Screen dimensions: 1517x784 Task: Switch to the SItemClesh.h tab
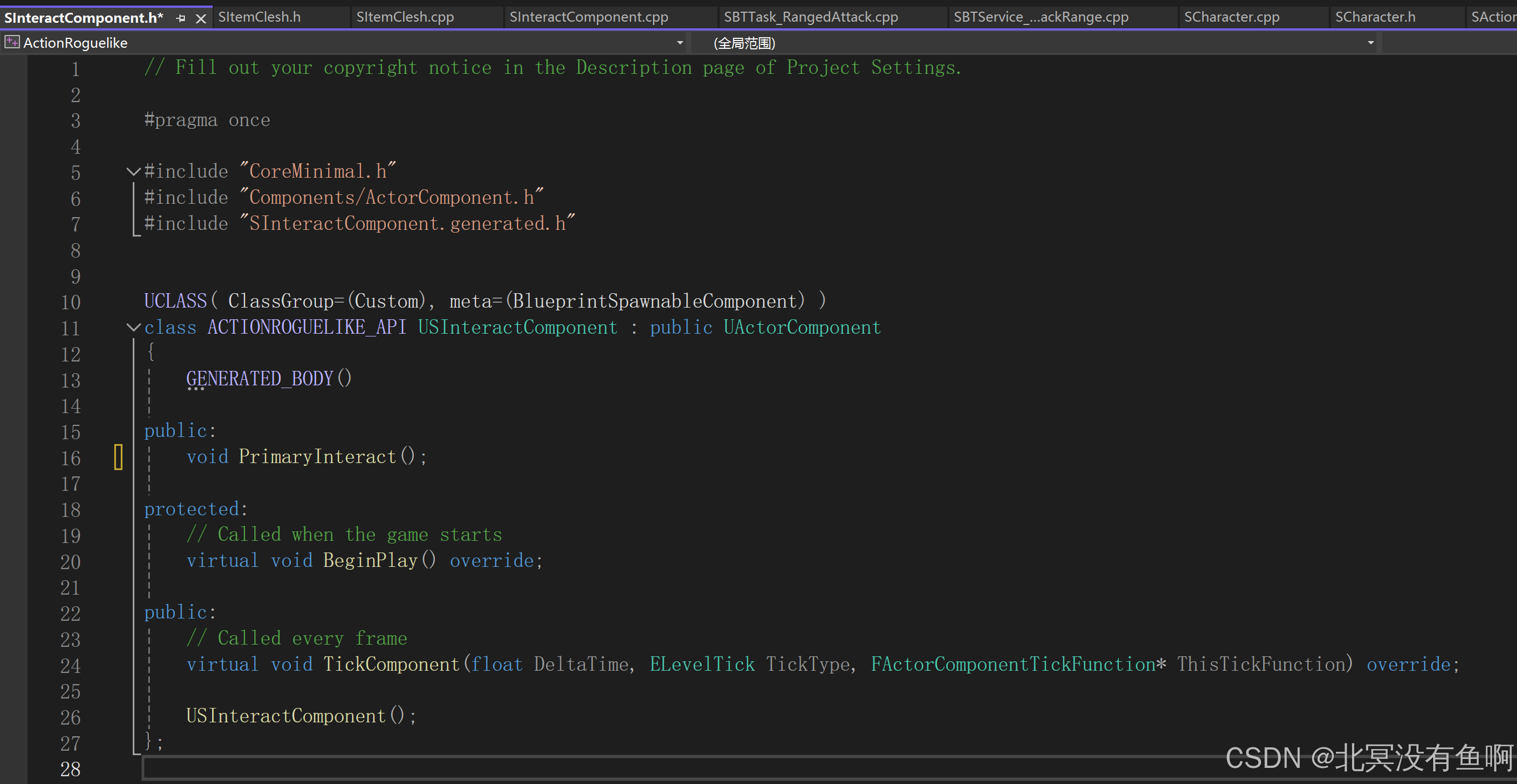click(x=259, y=17)
